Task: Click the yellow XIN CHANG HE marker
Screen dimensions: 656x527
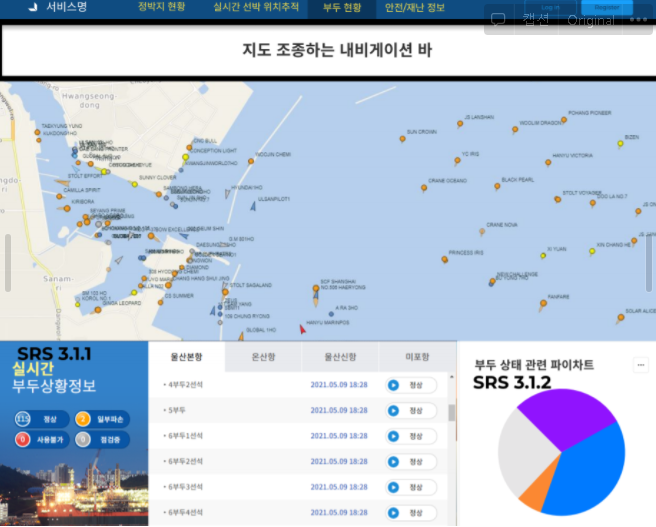Action: pyautogui.click(x=592, y=251)
